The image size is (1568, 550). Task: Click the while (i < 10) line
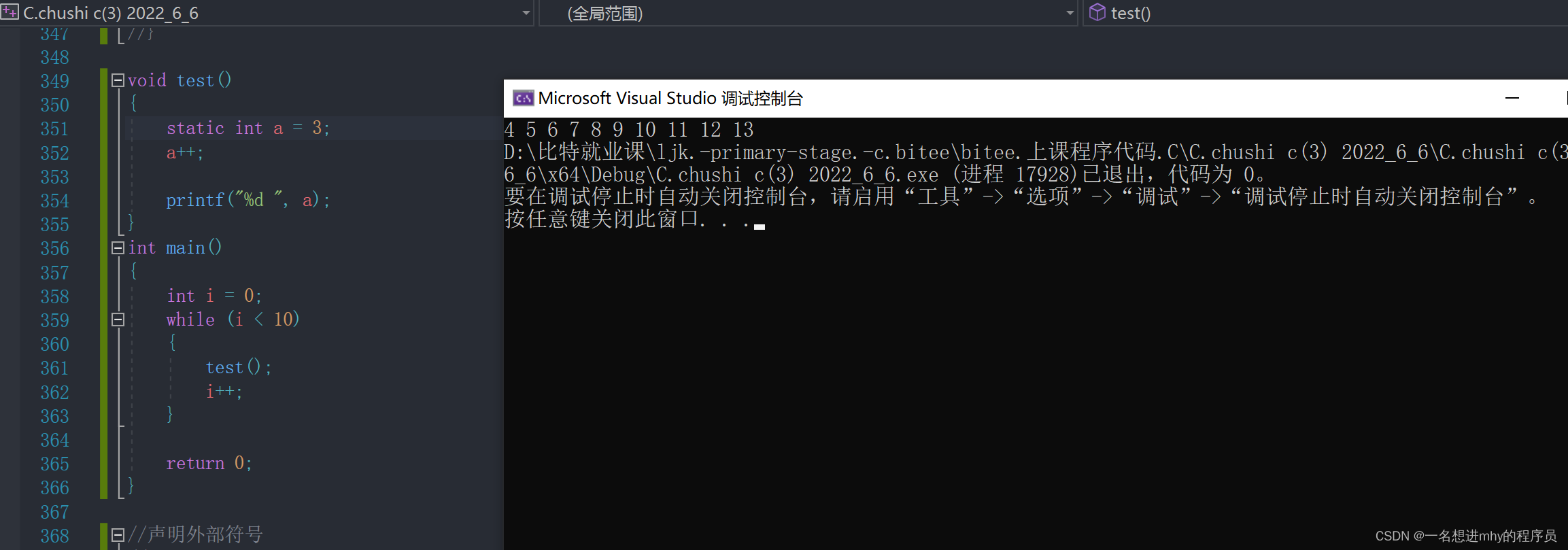233,320
